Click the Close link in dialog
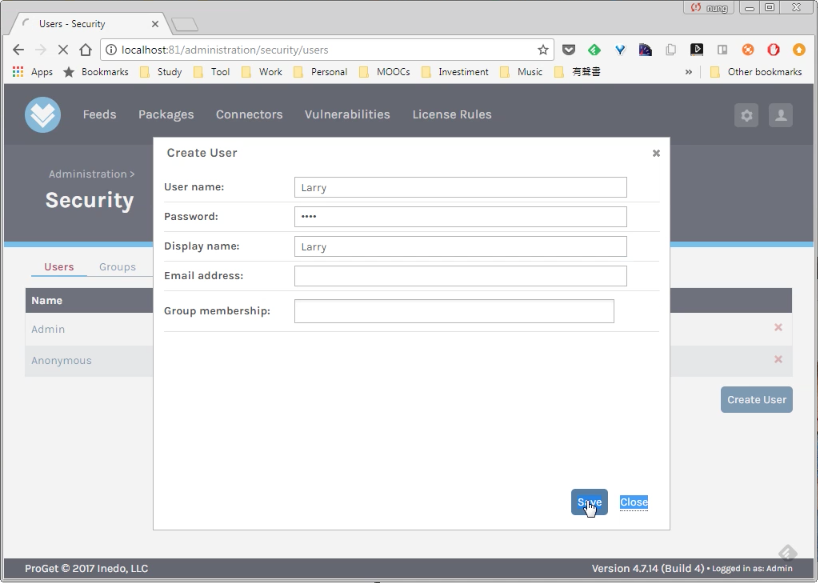Image resolution: width=818 pixels, height=583 pixels. [634, 502]
